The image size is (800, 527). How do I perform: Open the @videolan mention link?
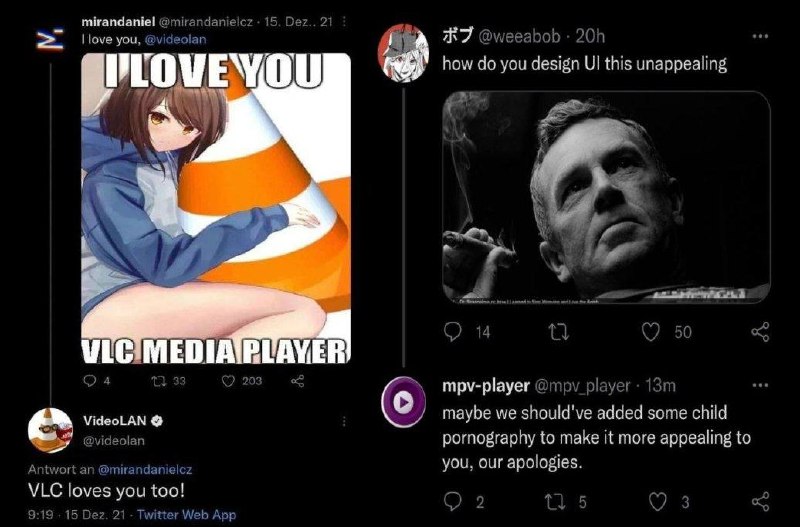click(176, 39)
